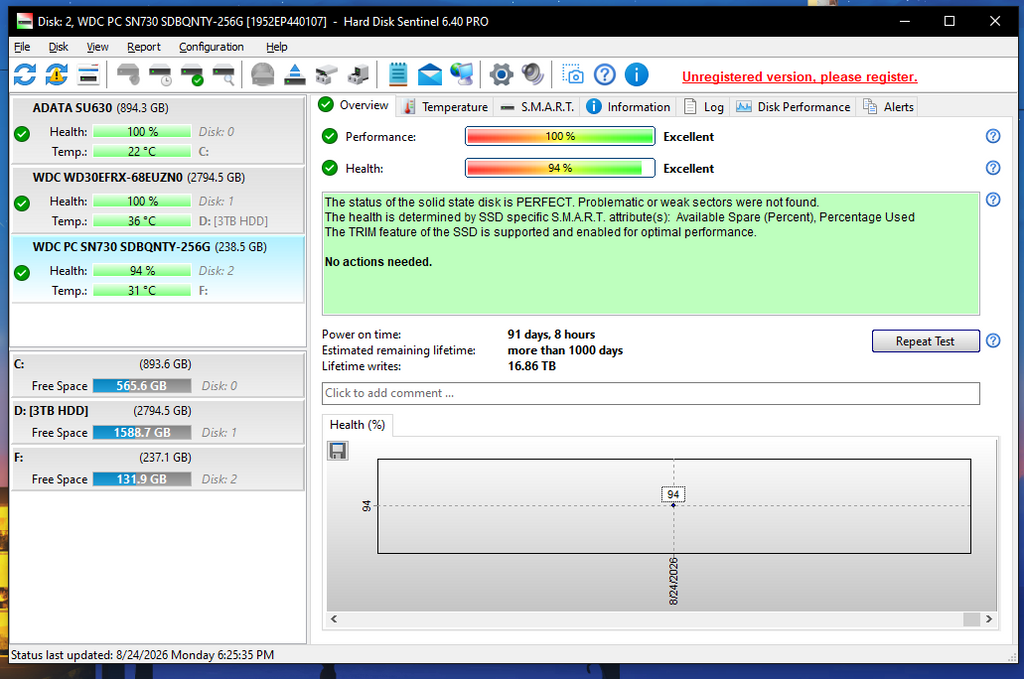Screen dimensions: 1024x679
Task: Click the Unregistered version, please register link
Action: pyautogui.click(x=799, y=77)
